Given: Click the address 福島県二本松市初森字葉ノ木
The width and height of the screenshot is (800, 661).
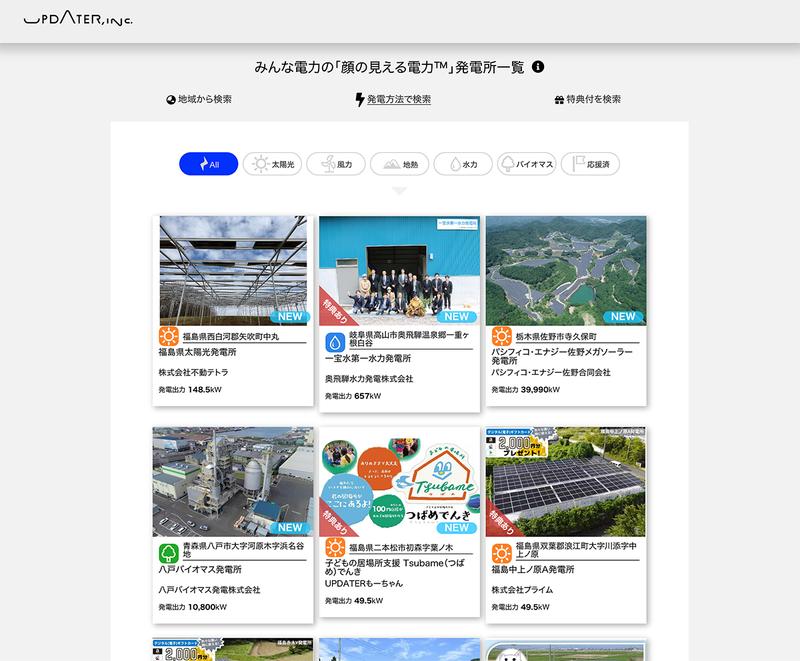Looking at the screenshot, I should point(401,548).
